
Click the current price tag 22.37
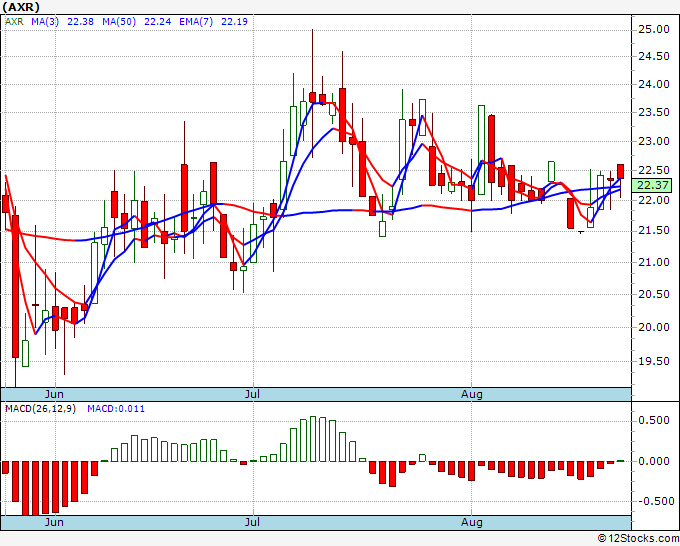click(x=652, y=186)
